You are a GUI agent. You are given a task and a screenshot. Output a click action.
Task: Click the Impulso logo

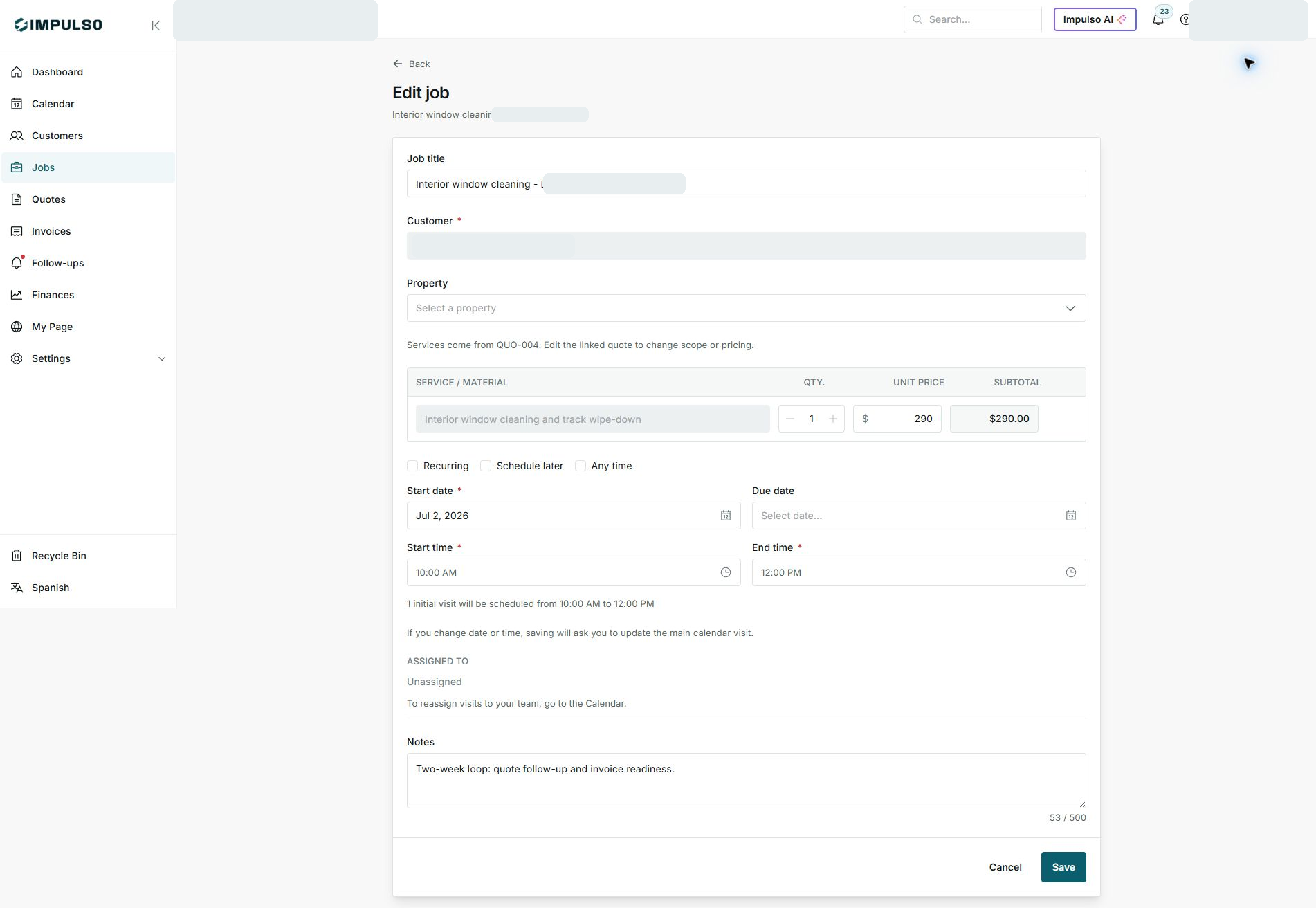(x=58, y=25)
